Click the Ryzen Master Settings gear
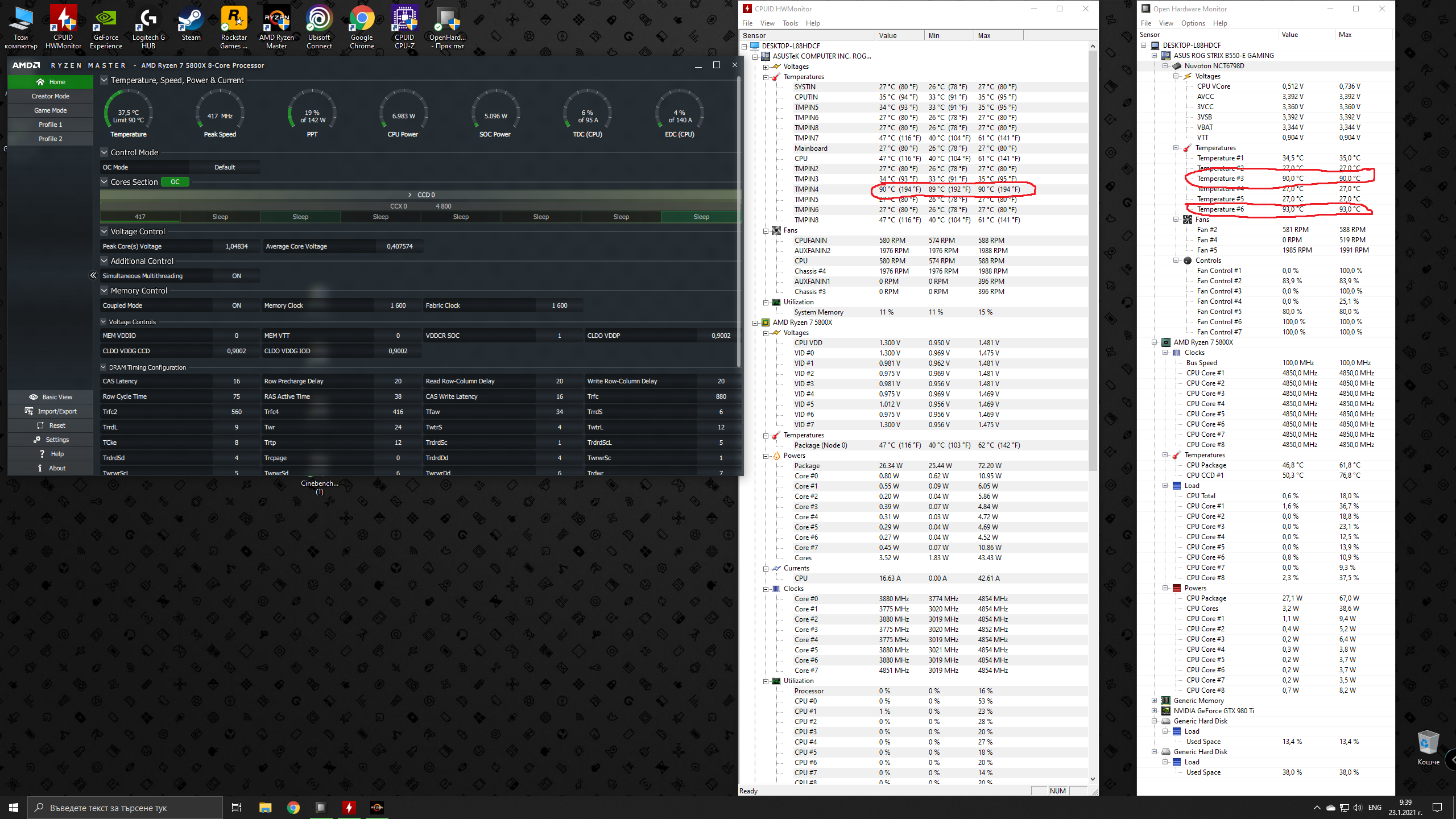This screenshot has width=1456, height=819. coord(38,440)
